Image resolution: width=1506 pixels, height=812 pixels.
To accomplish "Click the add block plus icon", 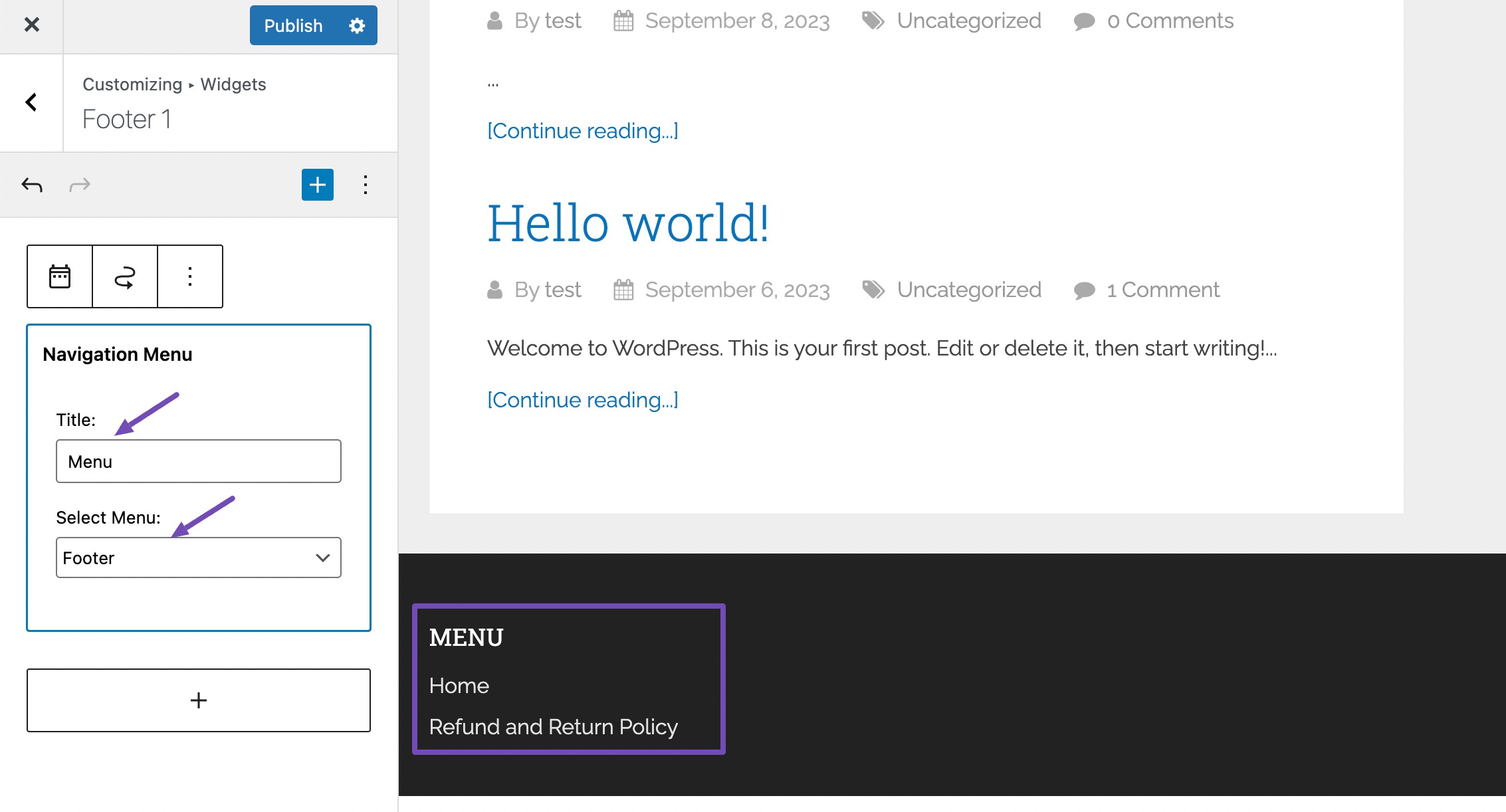I will click(x=317, y=185).
